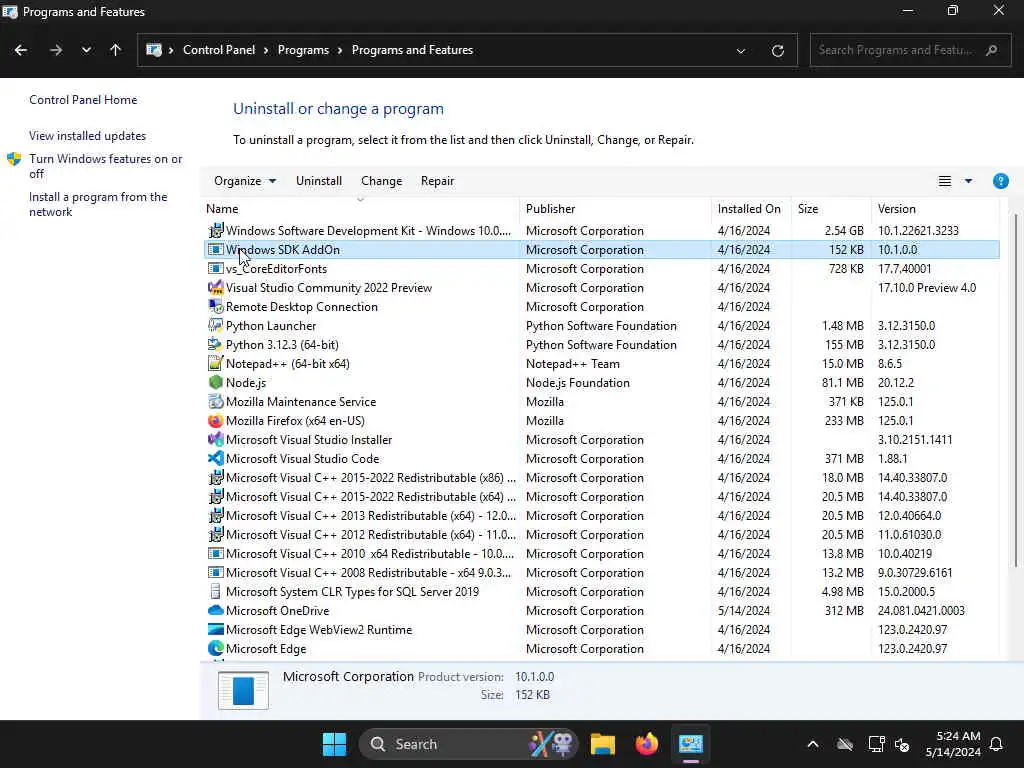The image size is (1024, 768).
Task: Click the Uninstall toolbar button
Action: pyautogui.click(x=319, y=181)
